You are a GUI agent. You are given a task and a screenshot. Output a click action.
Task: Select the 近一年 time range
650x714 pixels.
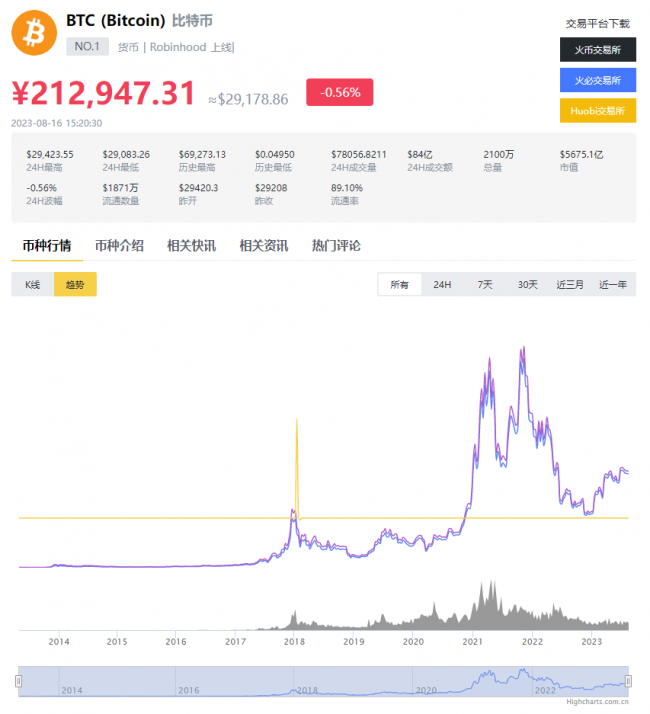tap(613, 285)
